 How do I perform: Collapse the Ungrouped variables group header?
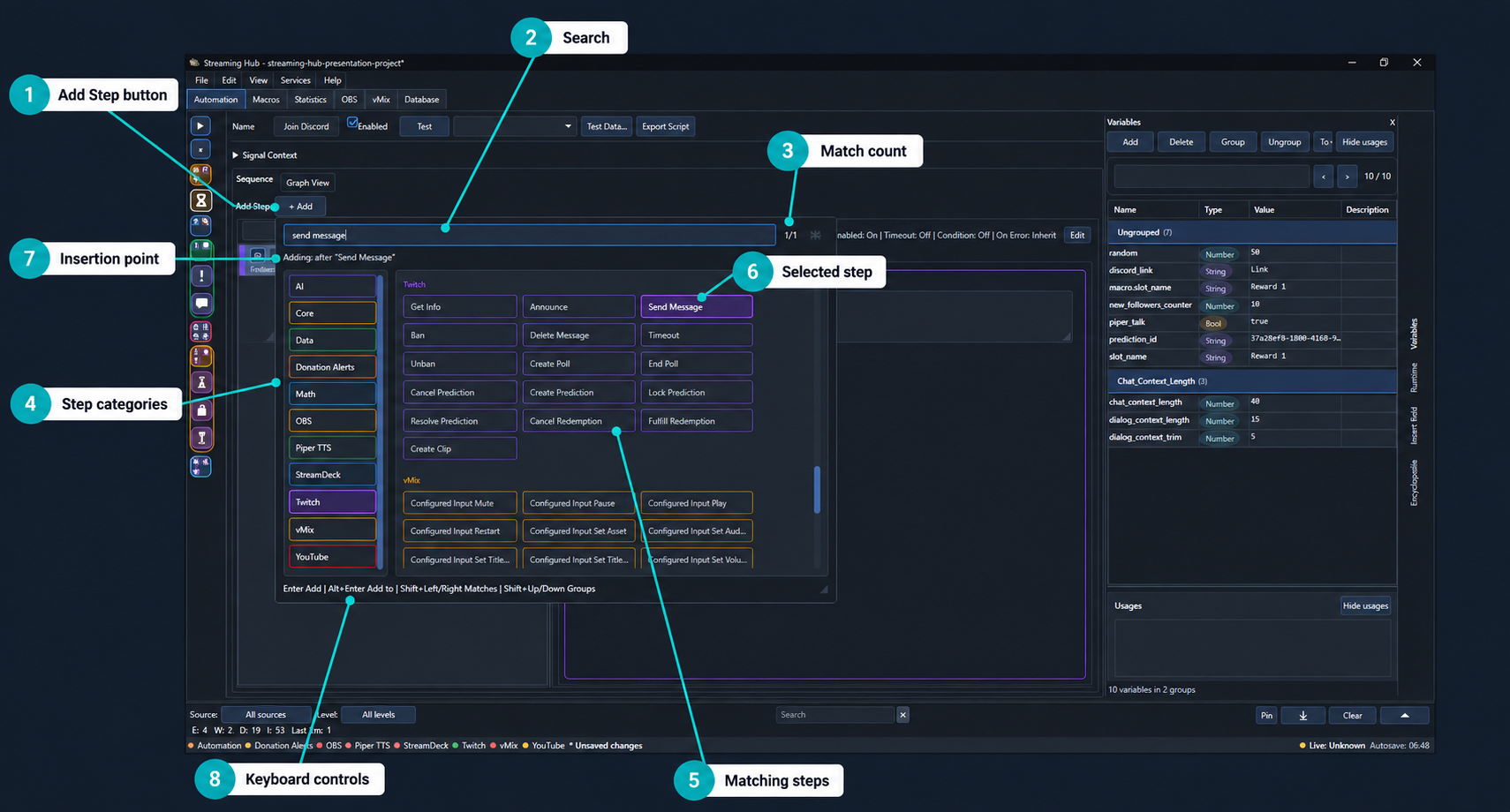pos(1252,232)
